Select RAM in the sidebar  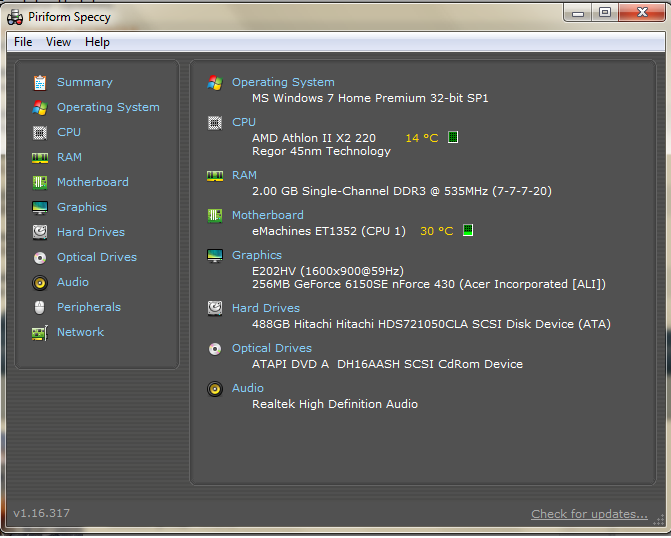pos(69,157)
